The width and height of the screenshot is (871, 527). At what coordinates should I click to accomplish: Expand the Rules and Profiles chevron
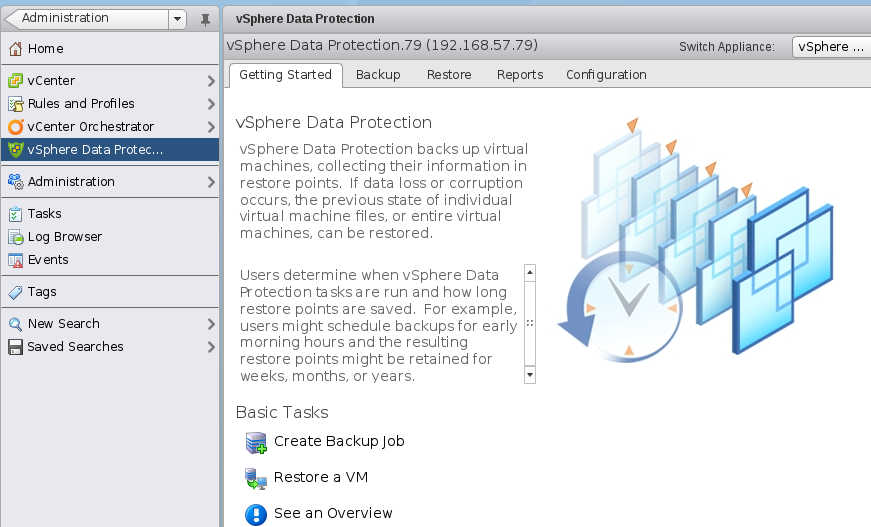tap(211, 104)
